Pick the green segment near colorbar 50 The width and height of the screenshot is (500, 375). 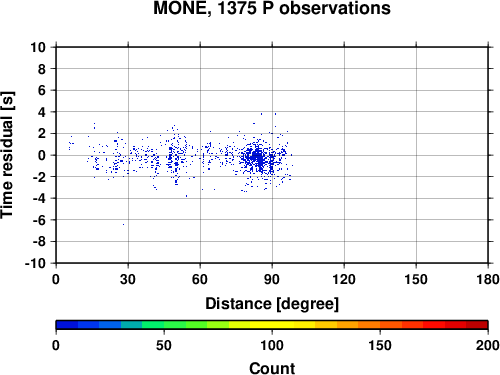pyautogui.click(x=164, y=325)
